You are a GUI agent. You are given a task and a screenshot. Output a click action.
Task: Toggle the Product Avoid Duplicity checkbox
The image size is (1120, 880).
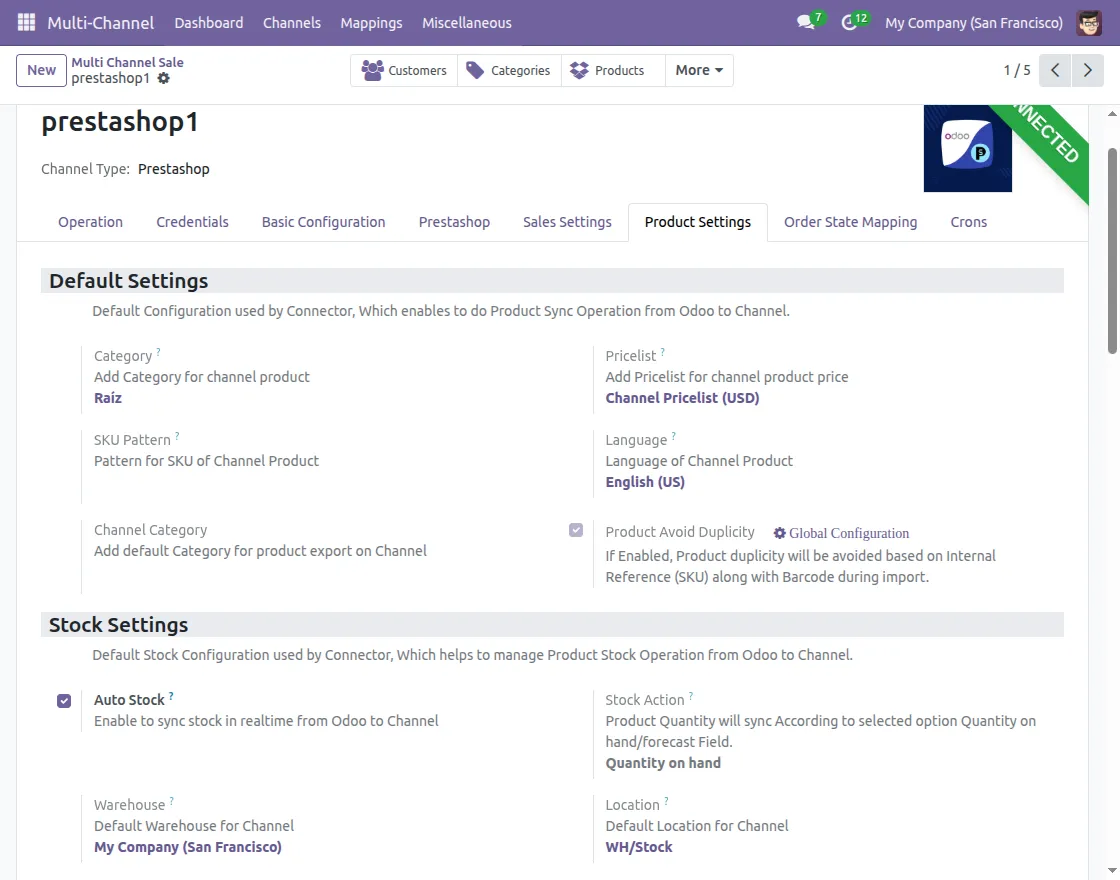[576, 530]
